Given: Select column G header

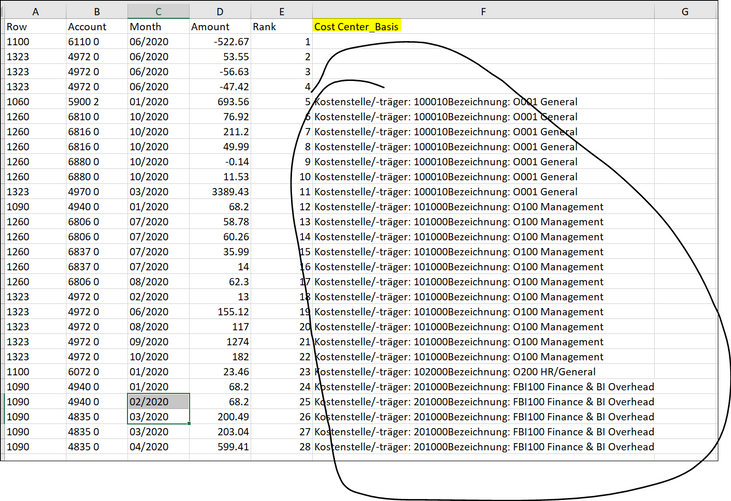Looking at the screenshot, I should (x=685, y=12).
